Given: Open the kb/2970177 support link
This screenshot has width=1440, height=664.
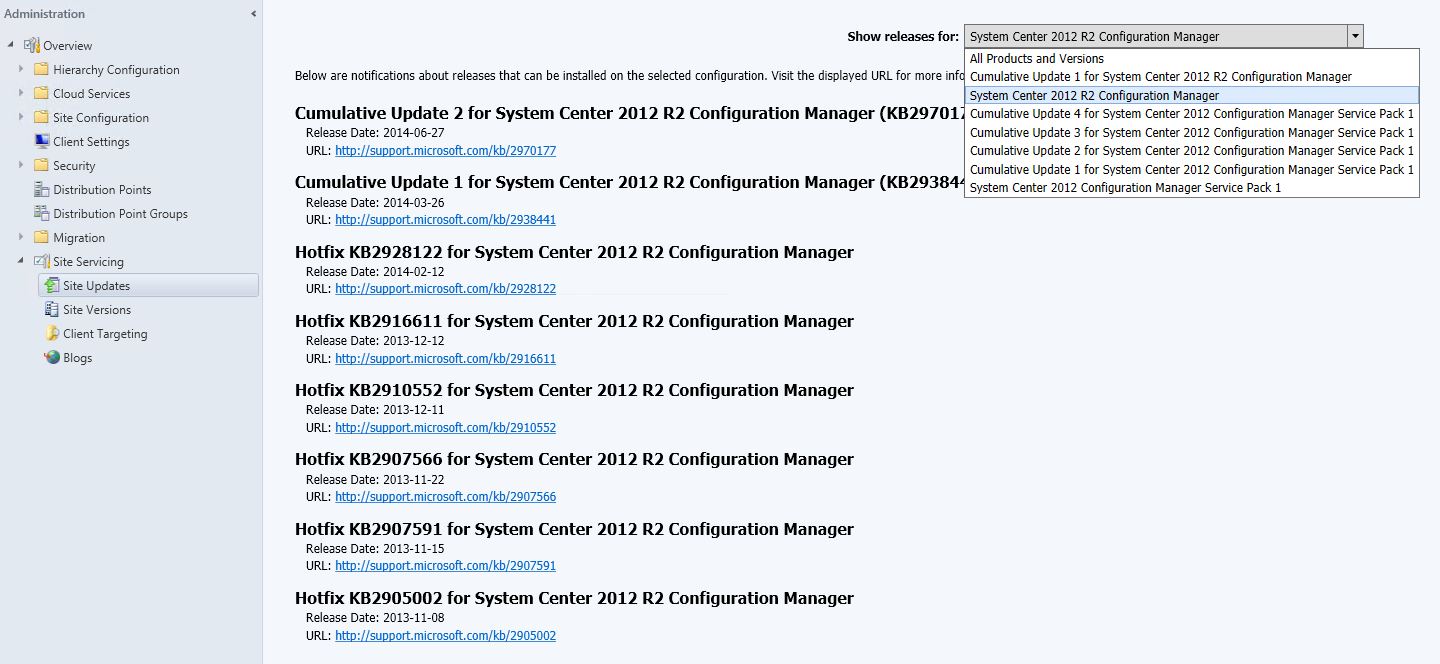Looking at the screenshot, I should pos(445,151).
